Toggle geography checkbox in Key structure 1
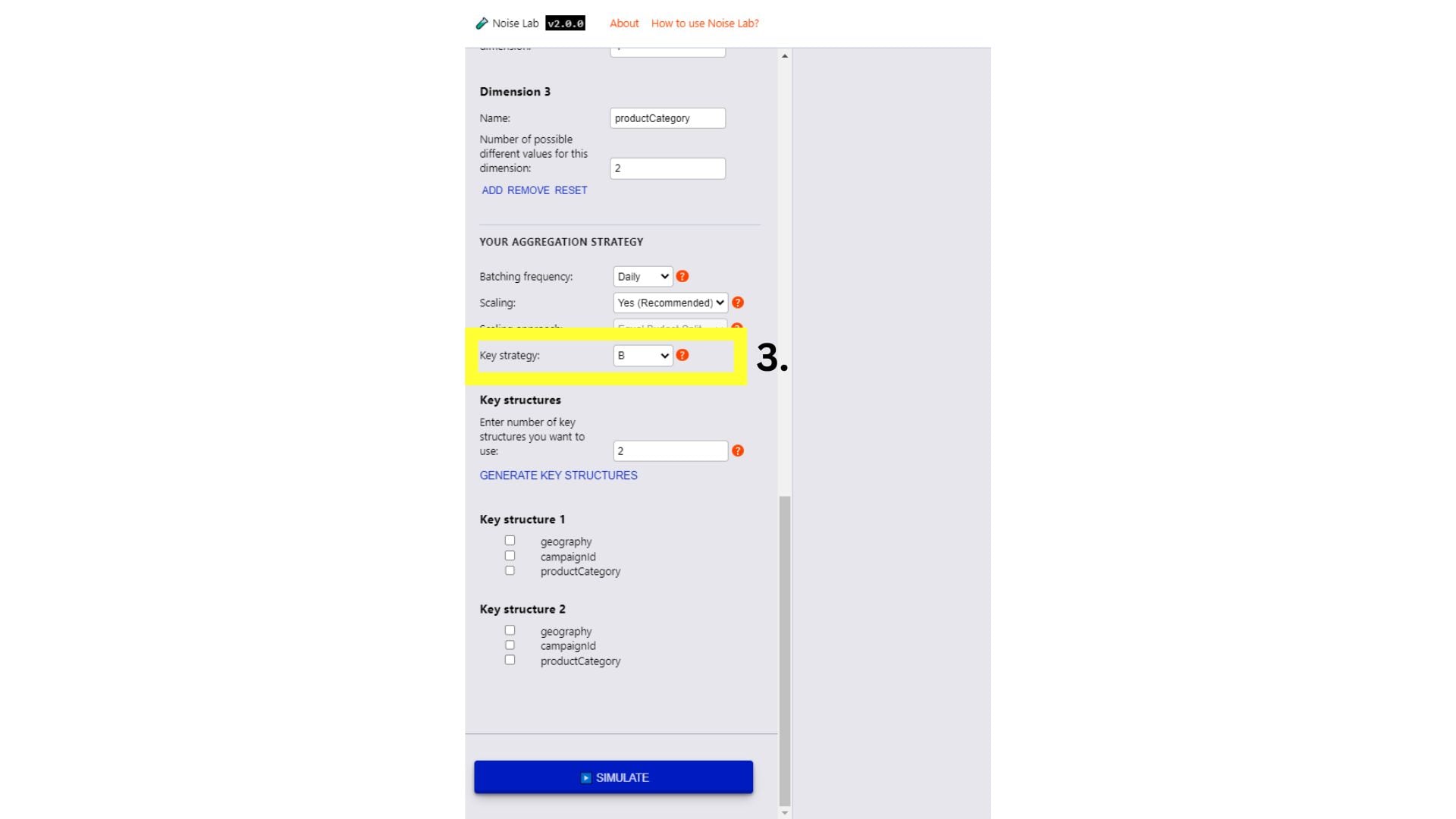The height and width of the screenshot is (819, 1456). pyautogui.click(x=510, y=540)
